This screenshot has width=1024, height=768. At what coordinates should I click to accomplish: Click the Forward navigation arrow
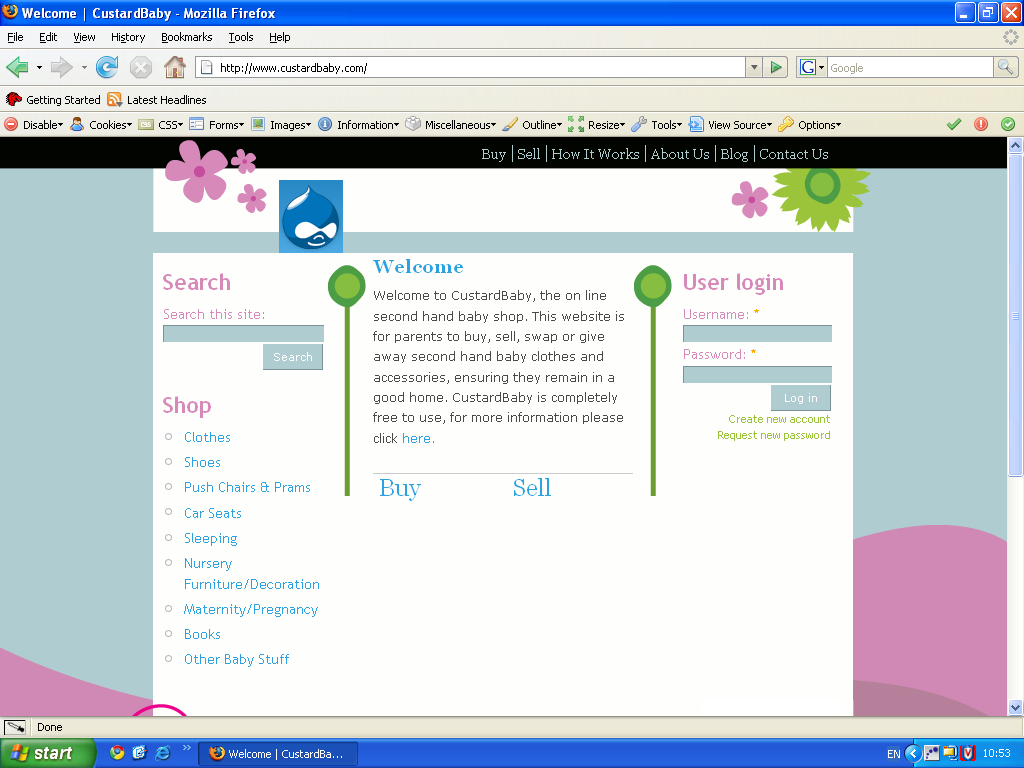click(61, 67)
